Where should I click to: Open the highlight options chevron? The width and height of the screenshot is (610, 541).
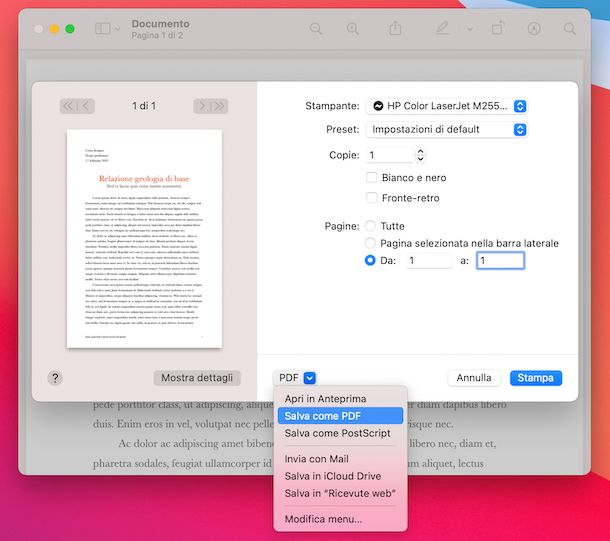470,29
